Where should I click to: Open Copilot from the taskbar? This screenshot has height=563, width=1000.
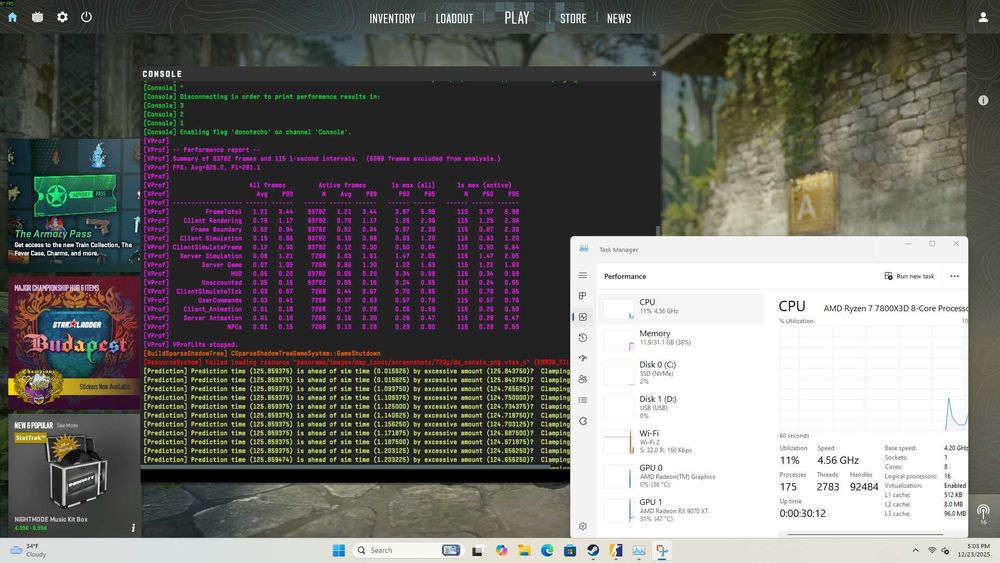tap(501, 550)
